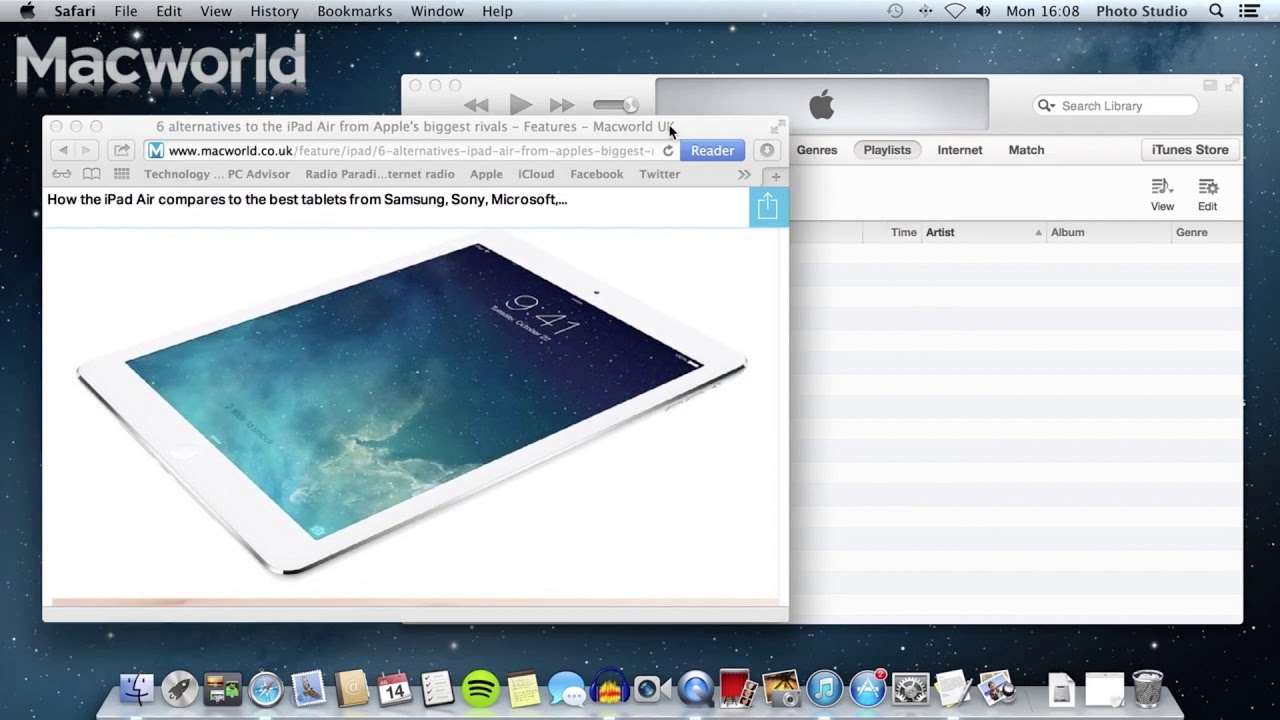Open the Reading List glasses icon
This screenshot has height=720, width=1280.
(62, 174)
